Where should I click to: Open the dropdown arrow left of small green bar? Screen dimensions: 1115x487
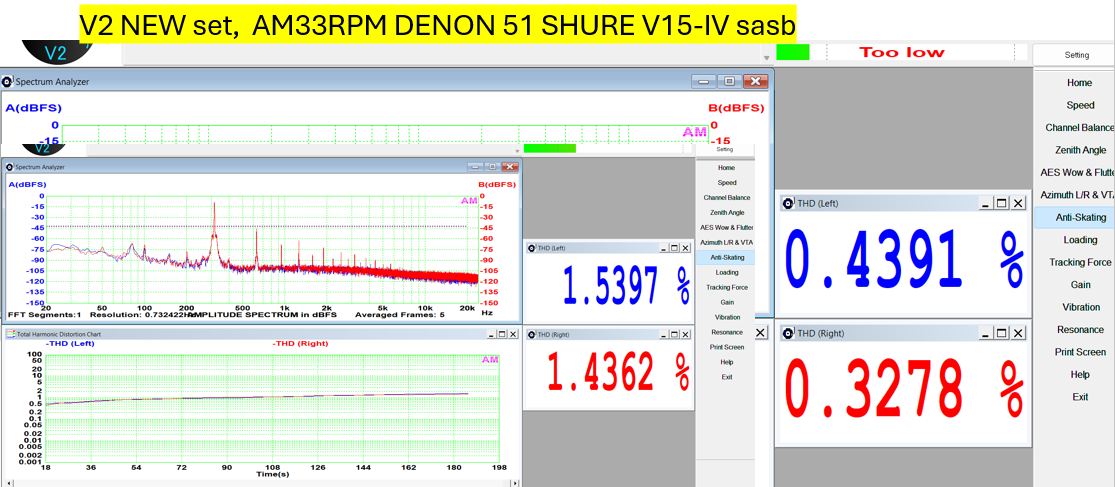pyautogui.click(x=518, y=151)
